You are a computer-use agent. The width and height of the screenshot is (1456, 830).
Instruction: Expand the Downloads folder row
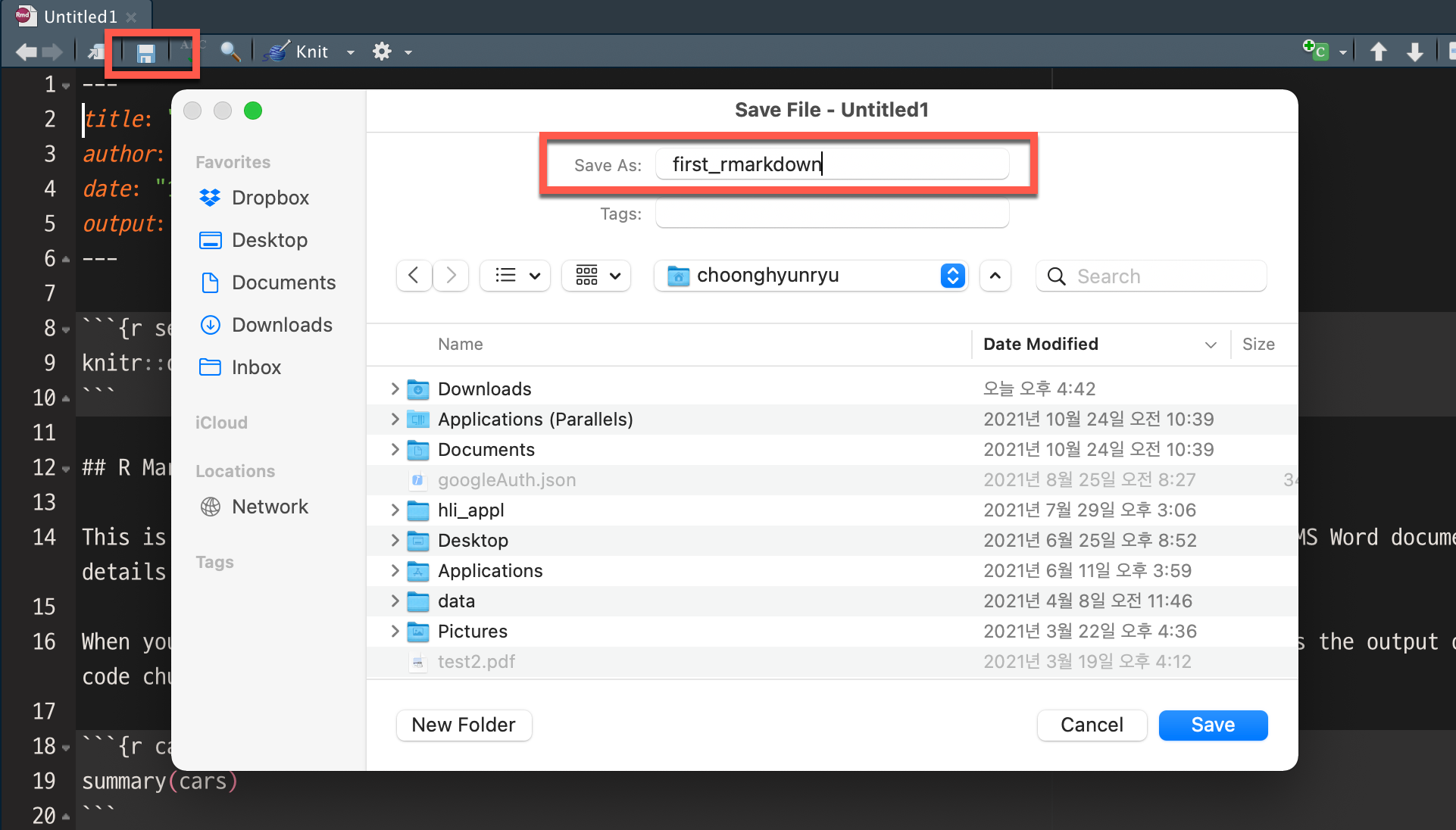[395, 388]
